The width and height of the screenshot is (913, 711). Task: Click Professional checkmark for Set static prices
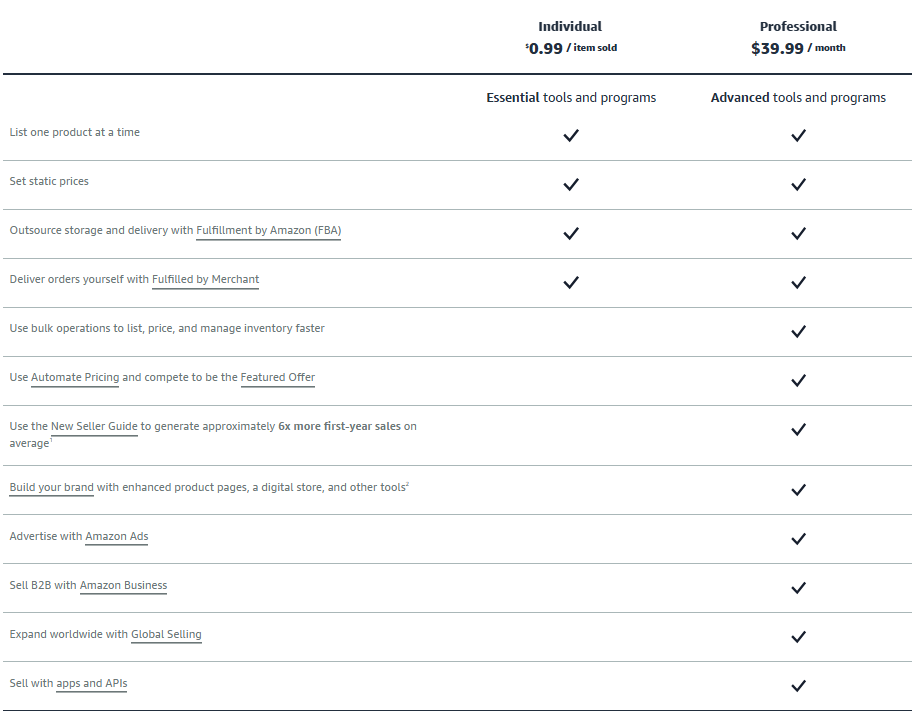tap(798, 184)
